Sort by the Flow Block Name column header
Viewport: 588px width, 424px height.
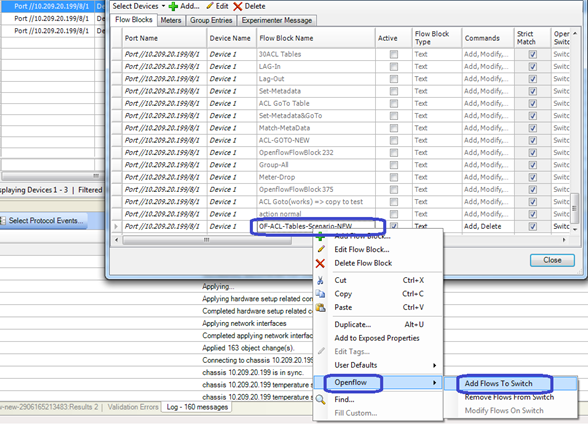tap(316, 38)
